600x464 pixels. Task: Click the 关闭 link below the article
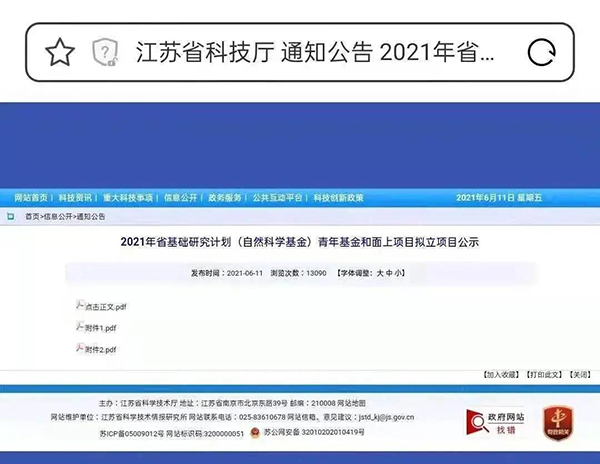point(579,374)
